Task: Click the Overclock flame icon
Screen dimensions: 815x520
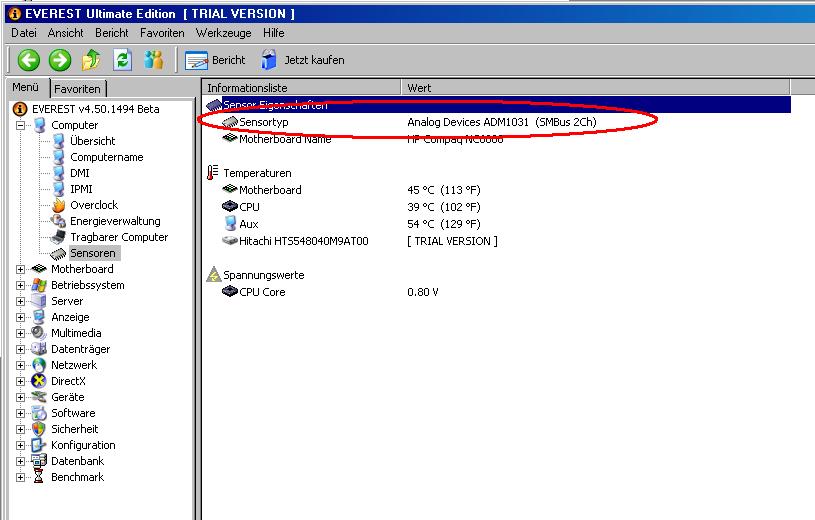Action: pyautogui.click(x=58, y=205)
